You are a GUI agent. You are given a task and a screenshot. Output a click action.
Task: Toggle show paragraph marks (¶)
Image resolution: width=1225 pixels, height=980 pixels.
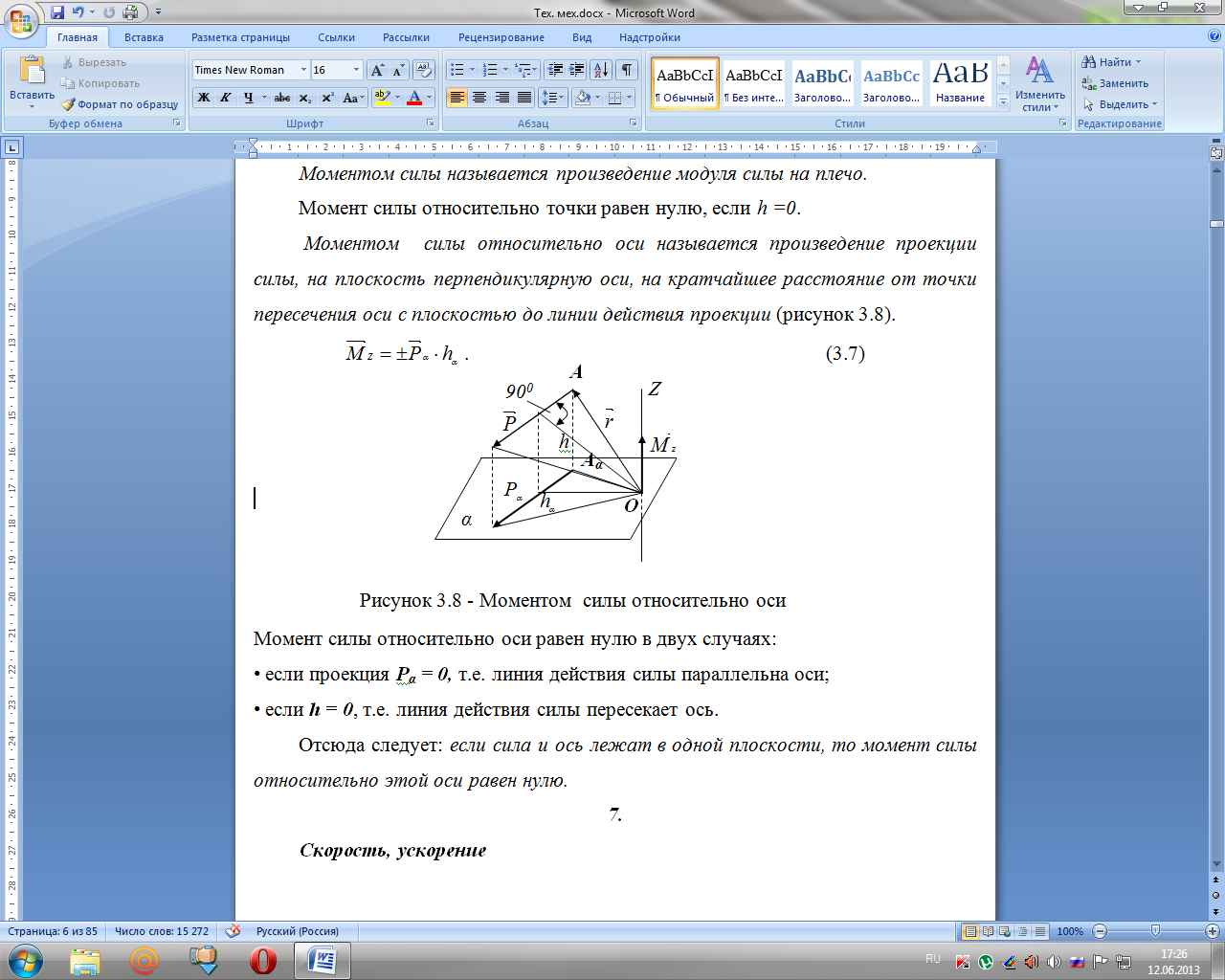pos(626,70)
